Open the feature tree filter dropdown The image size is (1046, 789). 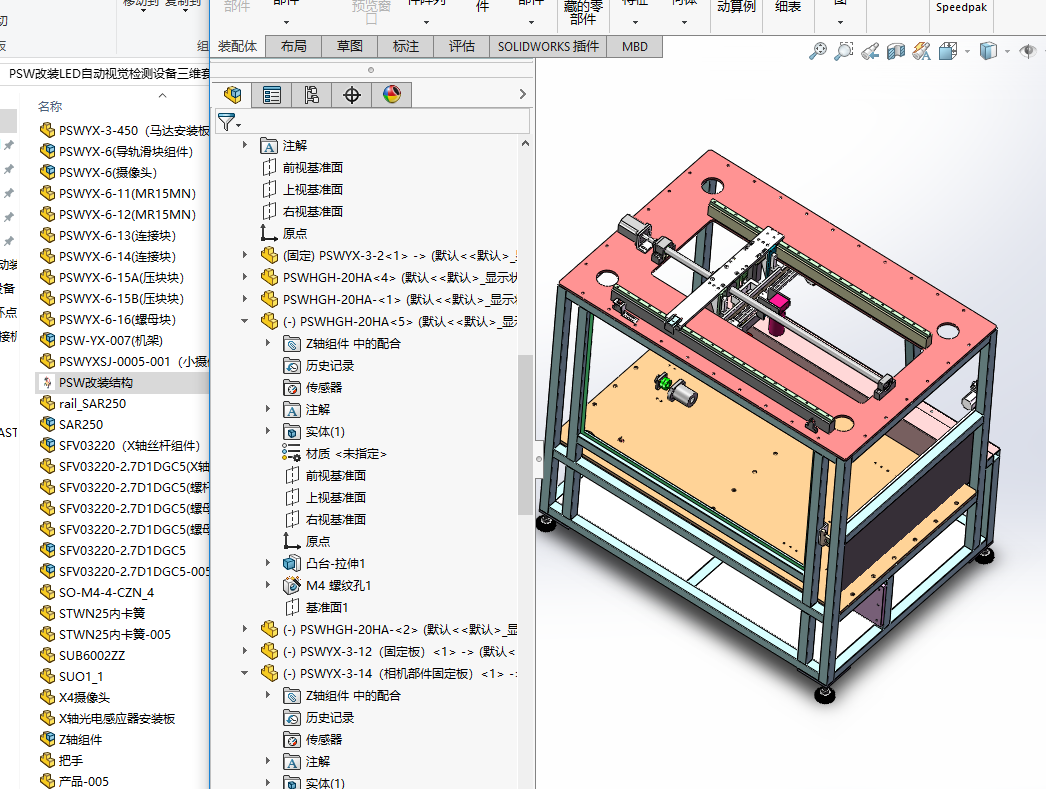coord(230,123)
